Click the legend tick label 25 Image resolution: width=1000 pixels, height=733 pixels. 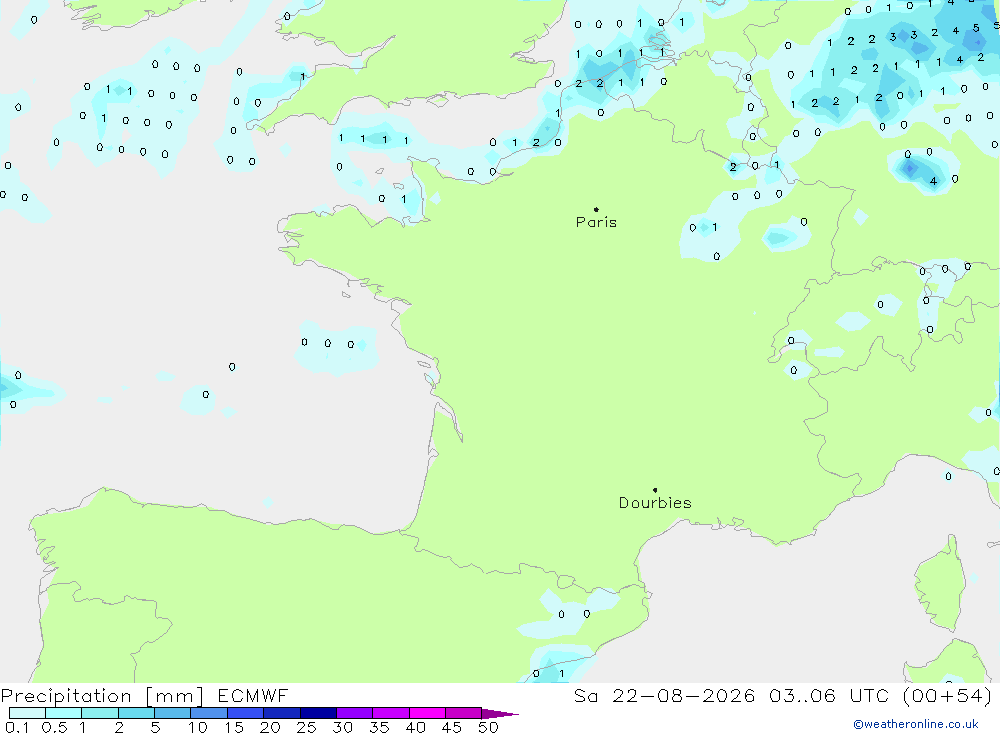[x=306, y=727]
